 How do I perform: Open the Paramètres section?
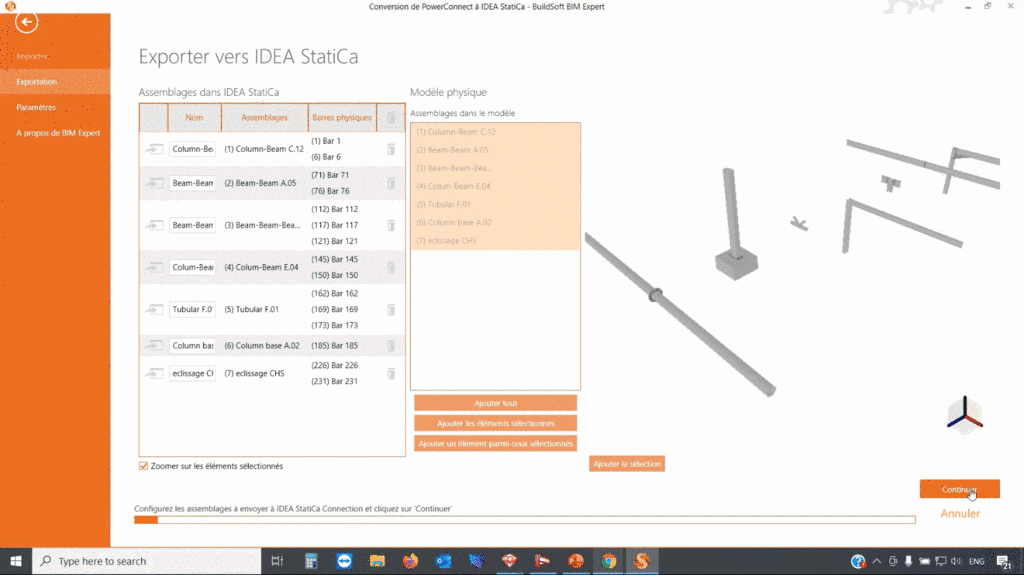36,107
